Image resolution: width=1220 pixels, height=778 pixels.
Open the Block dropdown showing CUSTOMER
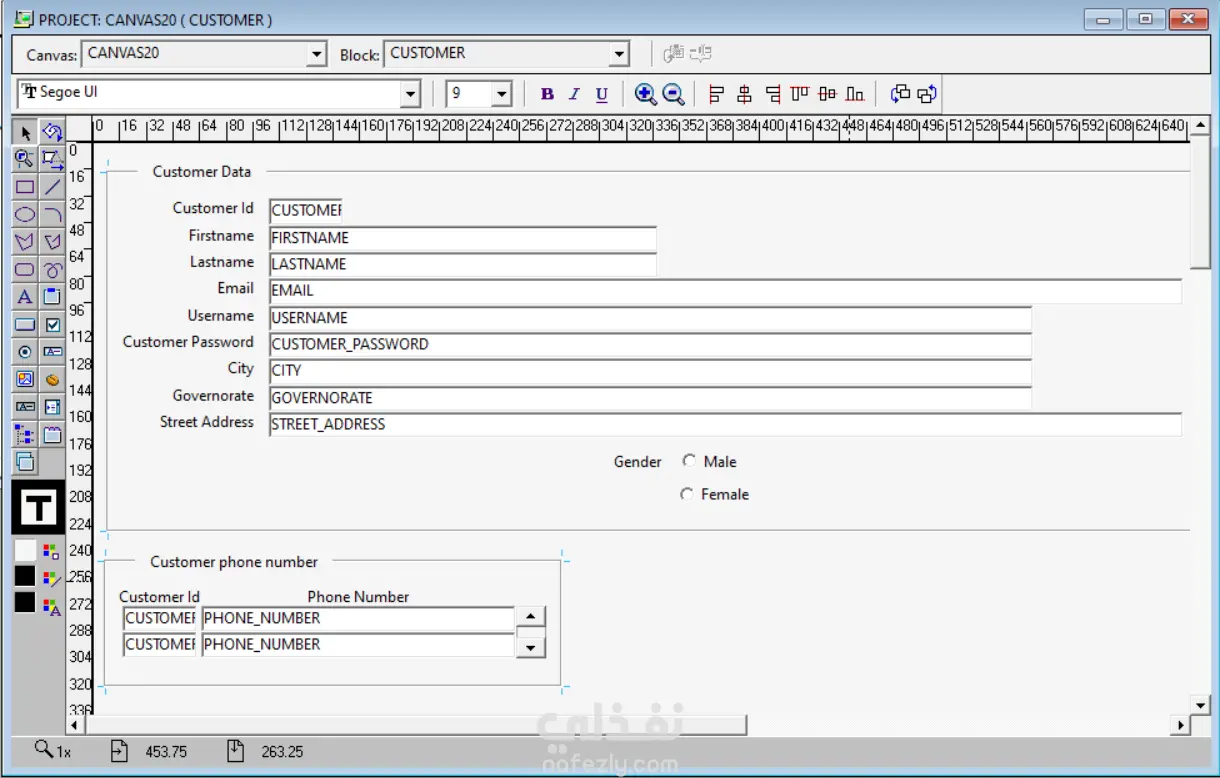tap(619, 54)
